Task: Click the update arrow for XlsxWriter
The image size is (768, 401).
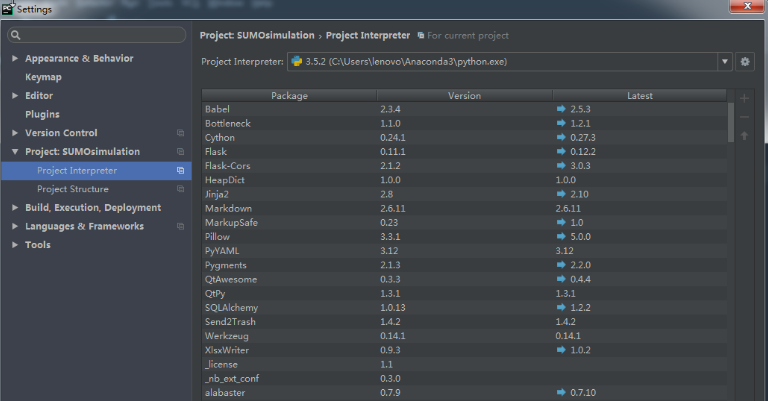Action: (x=561, y=350)
